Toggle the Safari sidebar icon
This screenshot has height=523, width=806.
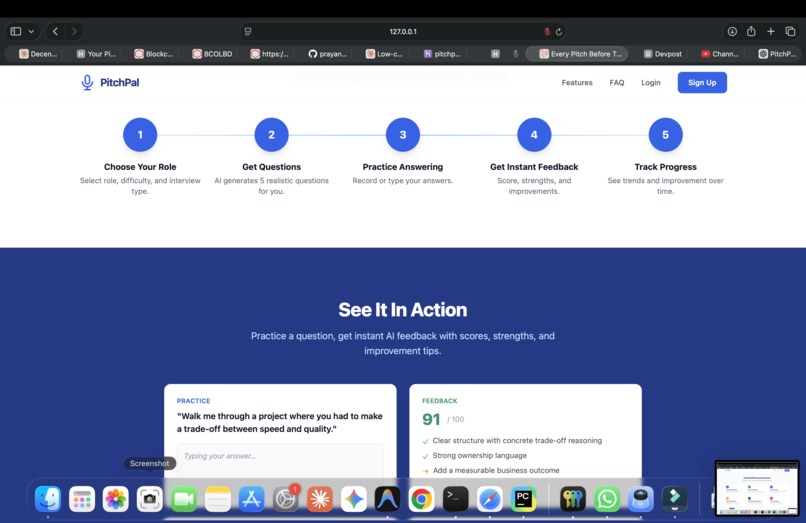(16, 31)
